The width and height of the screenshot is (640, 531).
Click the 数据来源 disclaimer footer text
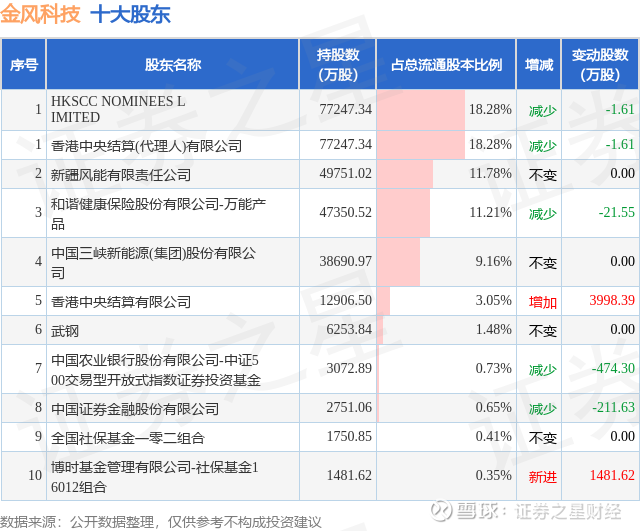161,522
